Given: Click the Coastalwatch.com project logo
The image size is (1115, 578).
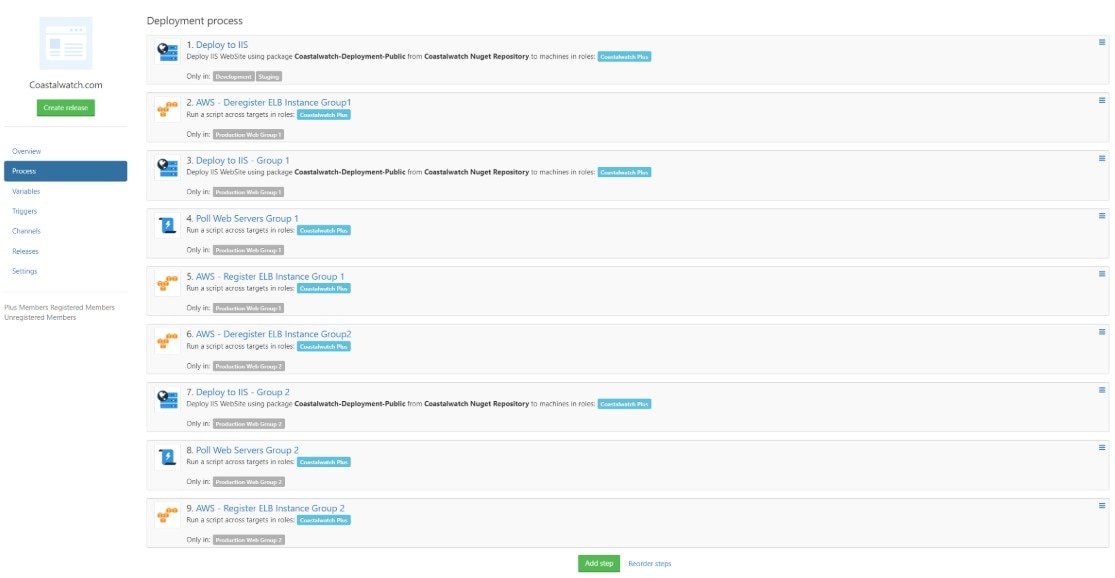Looking at the screenshot, I should point(64,41).
